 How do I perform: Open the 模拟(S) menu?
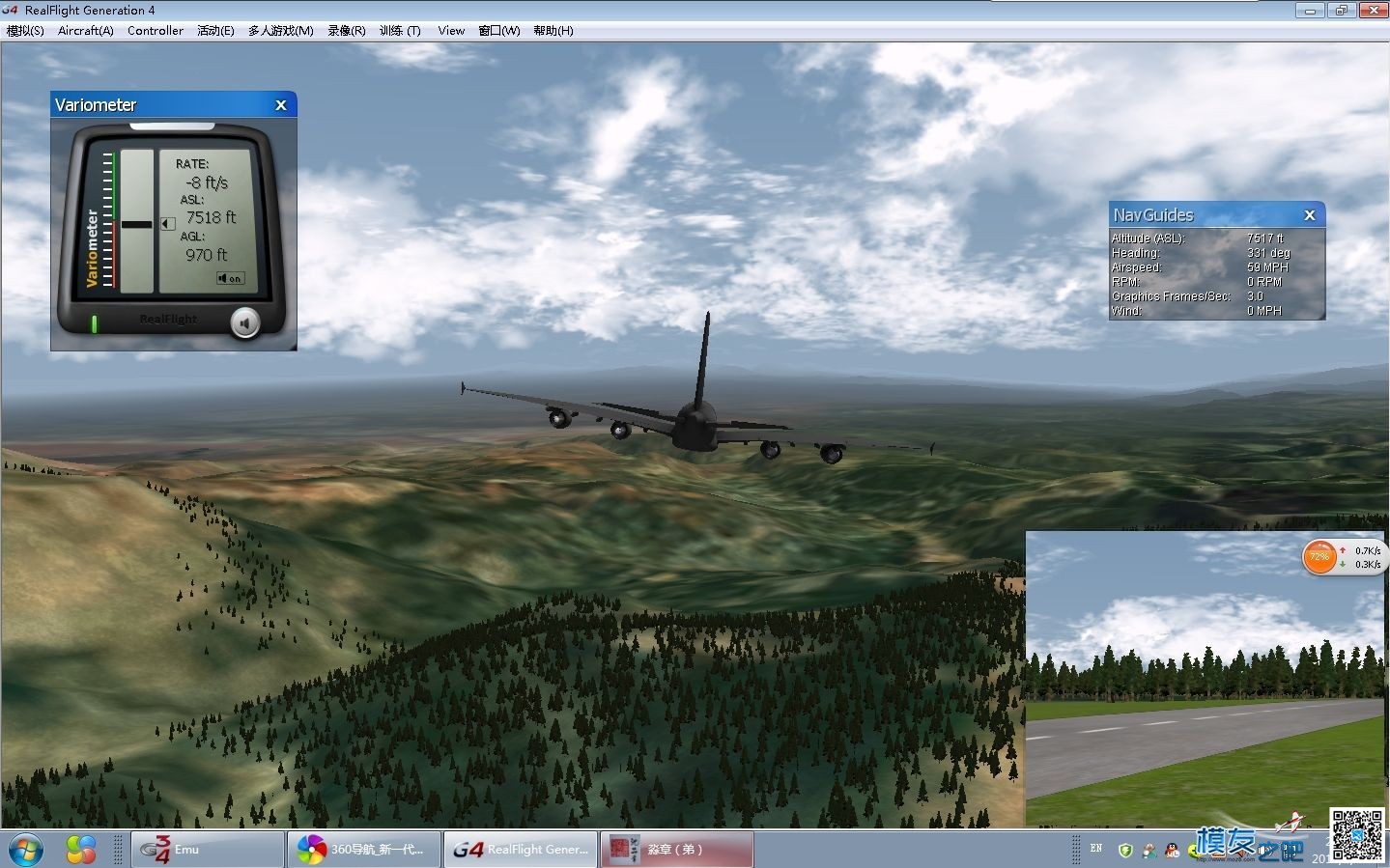[x=25, y=30]
